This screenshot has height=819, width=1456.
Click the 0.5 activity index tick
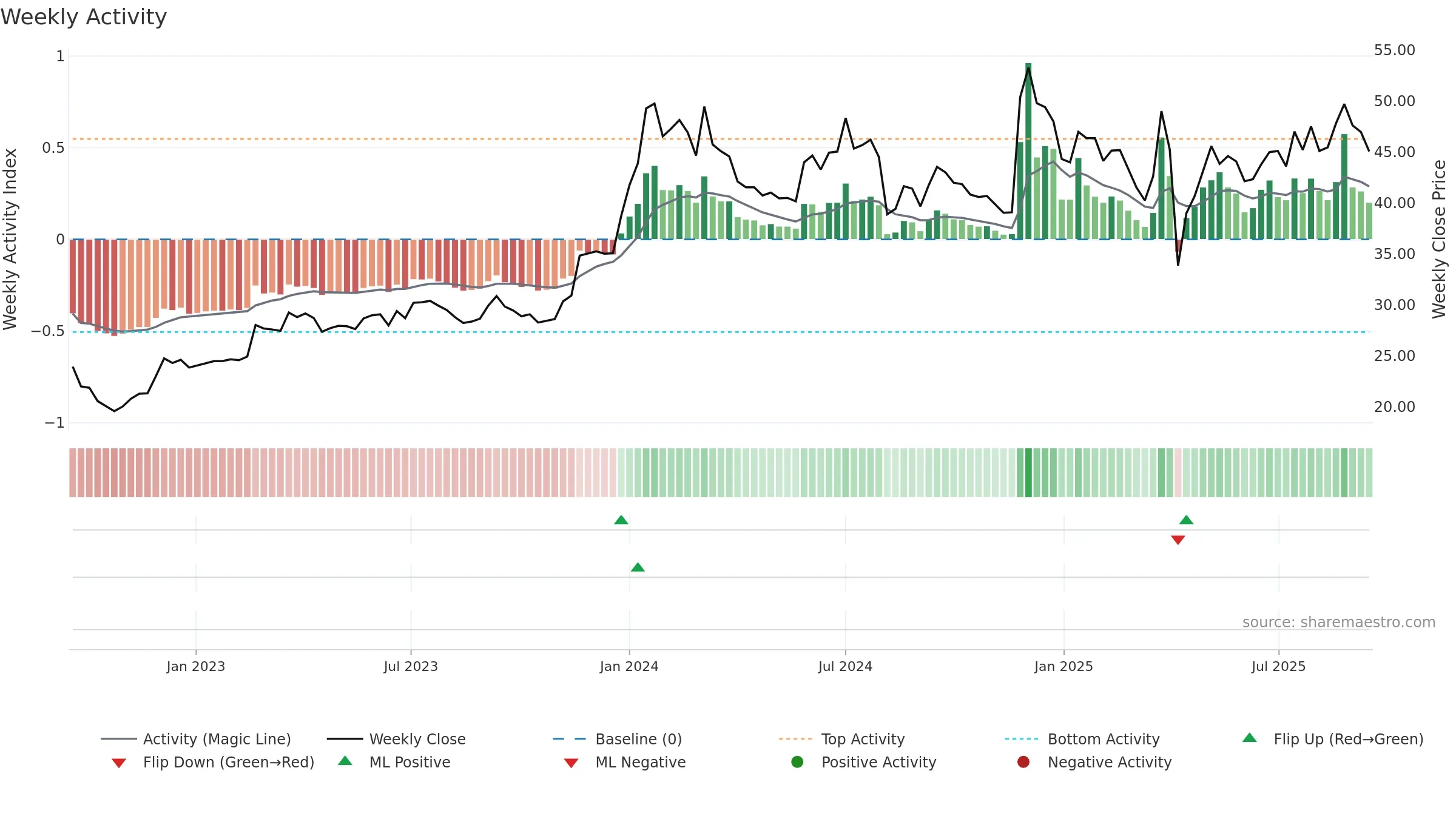click(x=53, y=147)
